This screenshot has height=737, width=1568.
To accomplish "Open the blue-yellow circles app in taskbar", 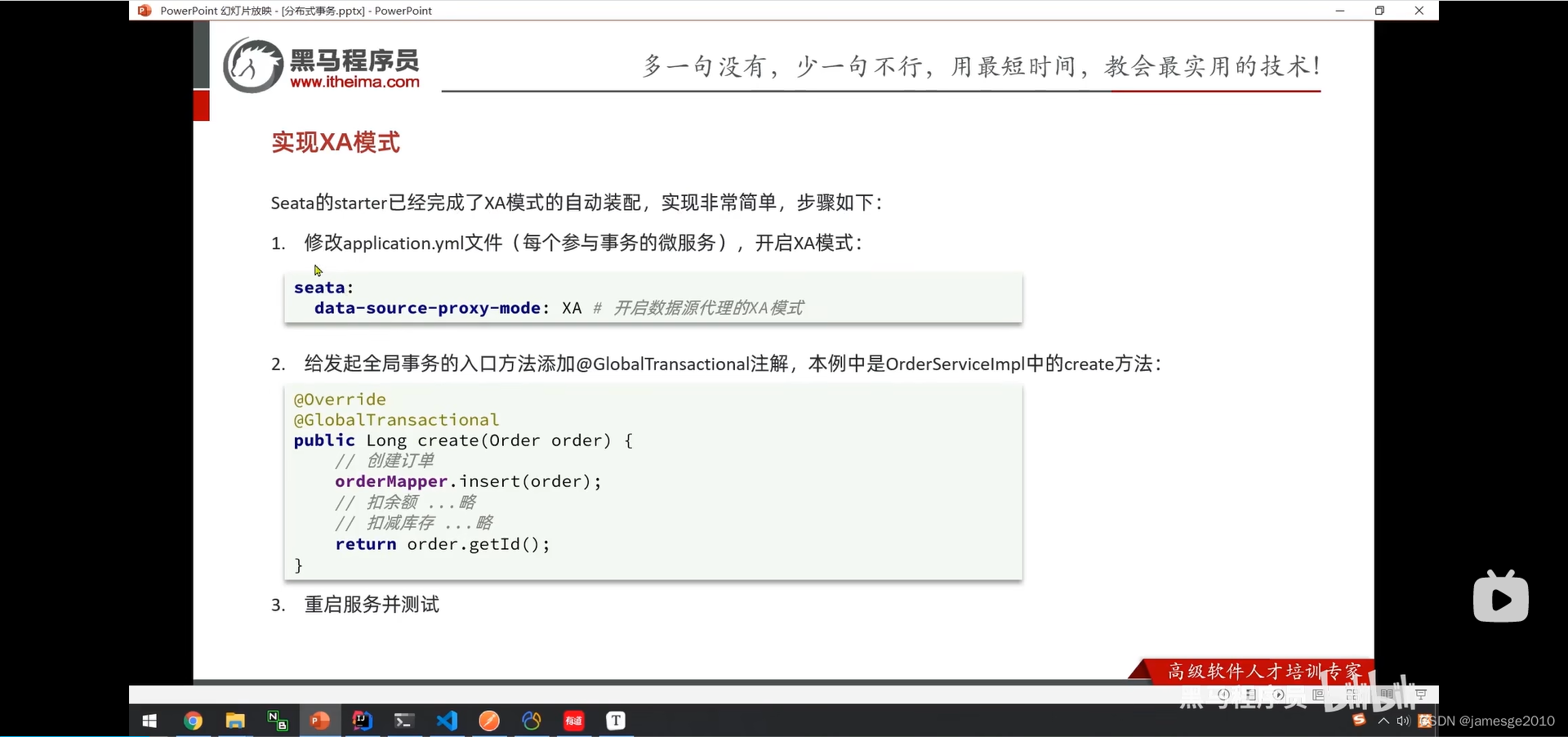I will point(532,721).
